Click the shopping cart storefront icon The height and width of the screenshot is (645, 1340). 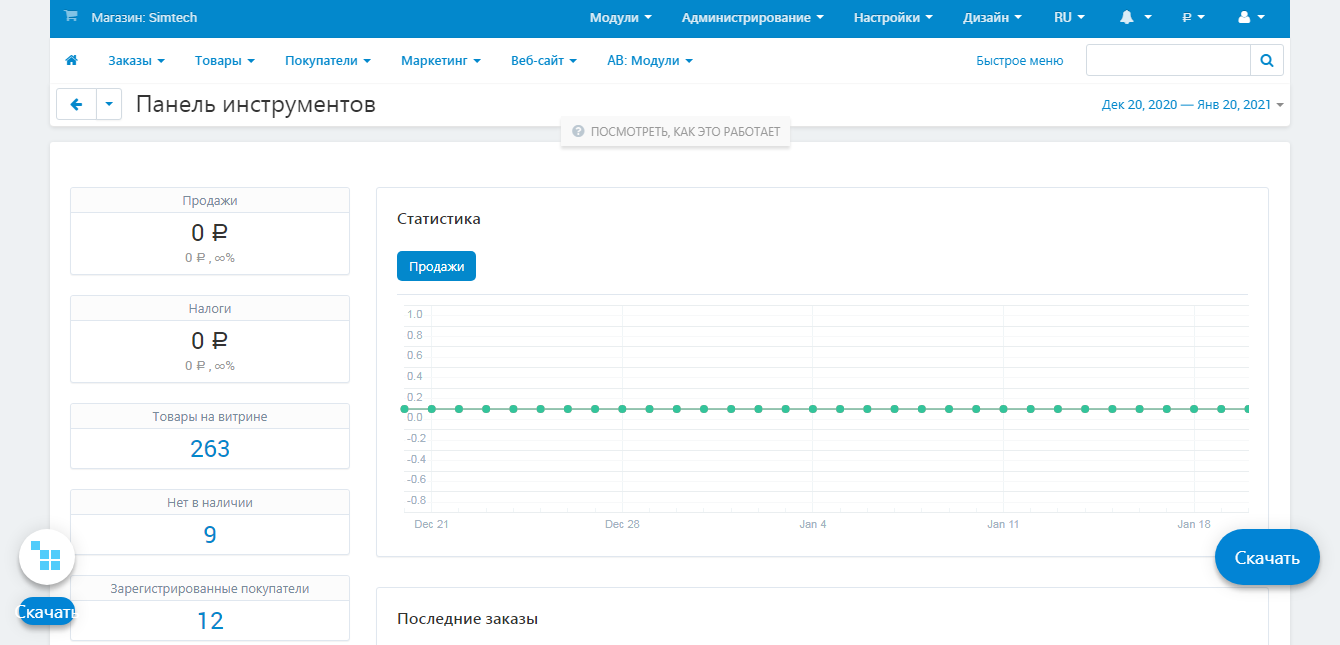[x=70, y=17]
